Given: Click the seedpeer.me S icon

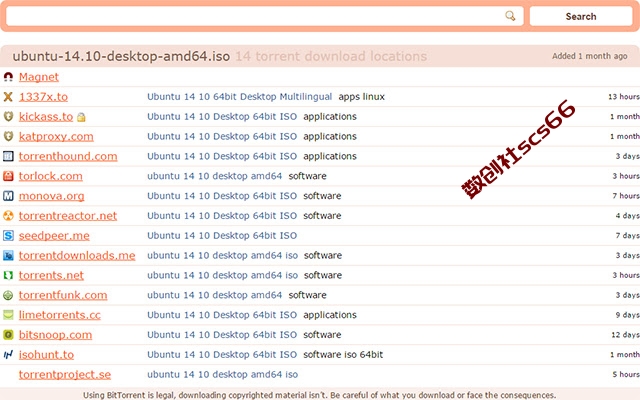Looking at the screenshot, I should point(8,236).
